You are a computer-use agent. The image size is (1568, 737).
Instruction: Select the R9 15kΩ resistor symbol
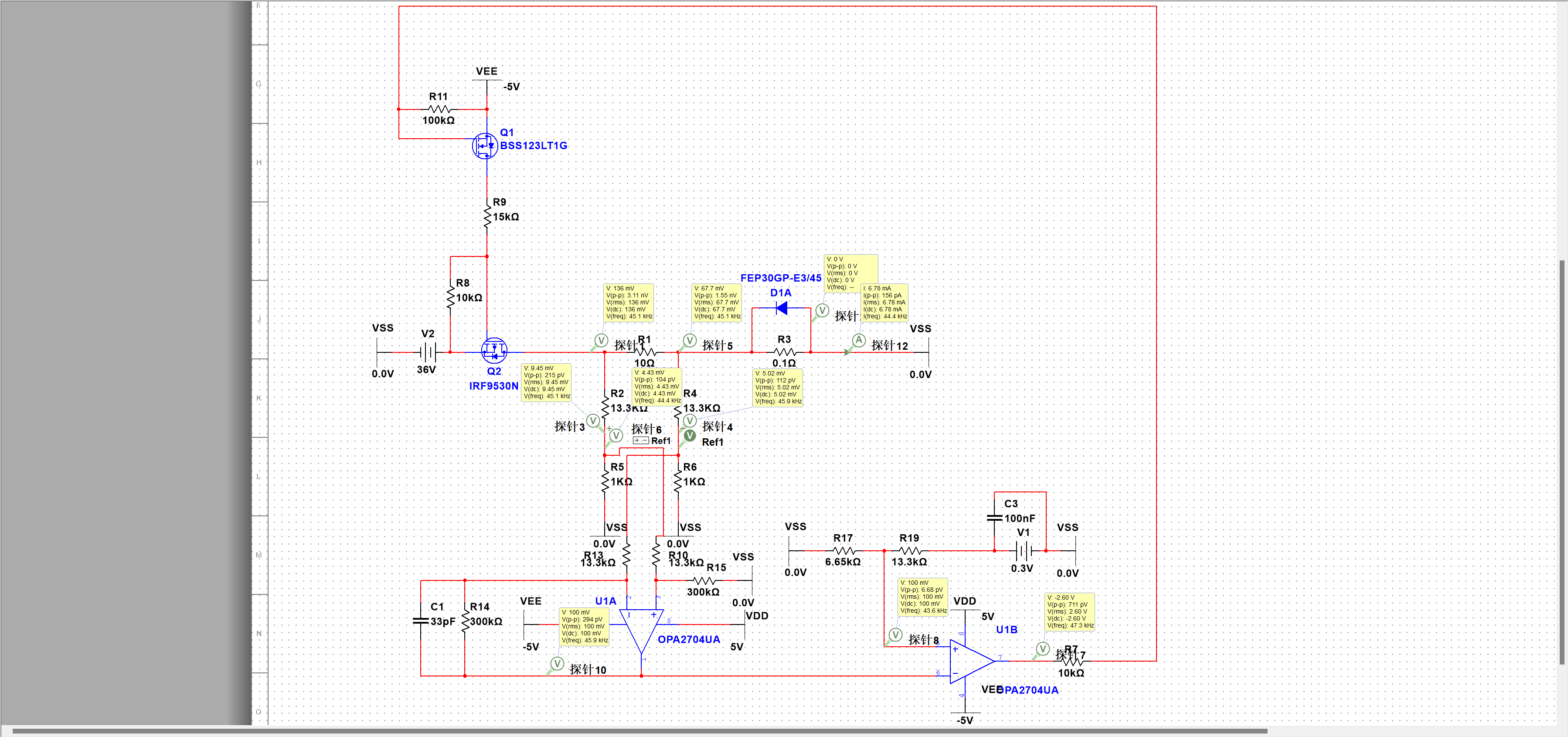pyautogui.click(x=487, y=217)
